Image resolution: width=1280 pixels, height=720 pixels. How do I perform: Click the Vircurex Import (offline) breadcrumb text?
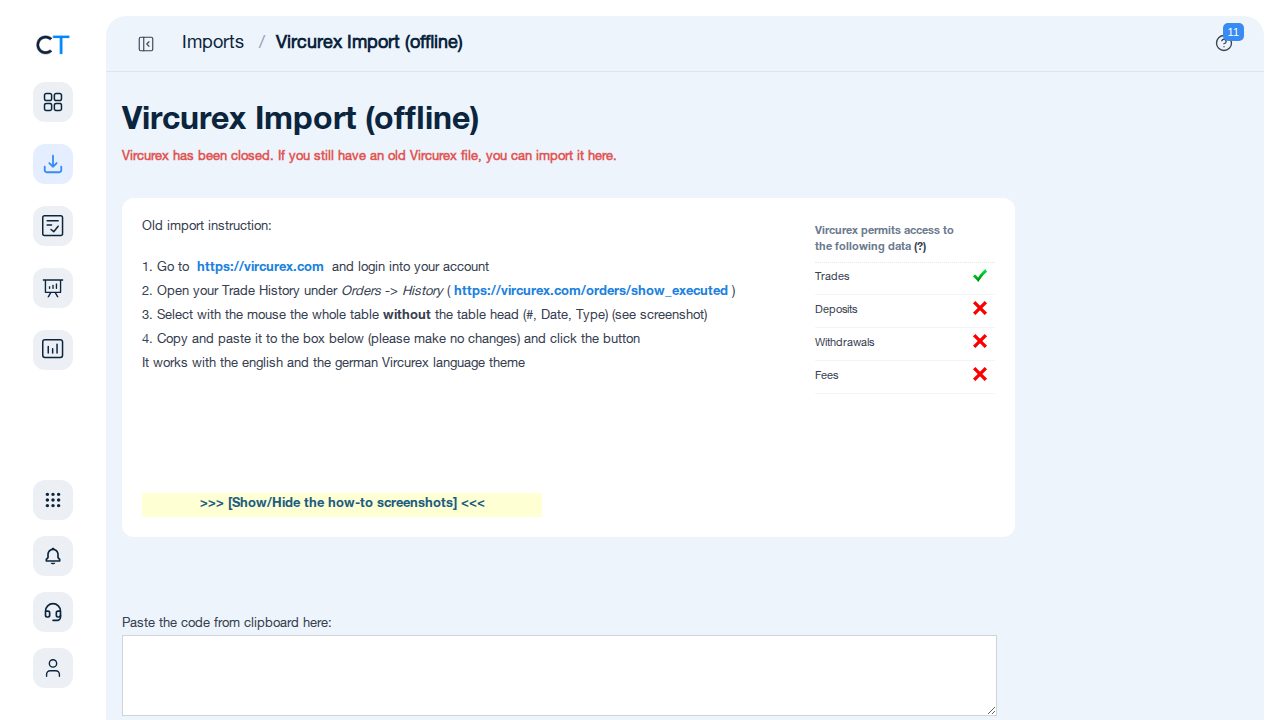[369, 42]
